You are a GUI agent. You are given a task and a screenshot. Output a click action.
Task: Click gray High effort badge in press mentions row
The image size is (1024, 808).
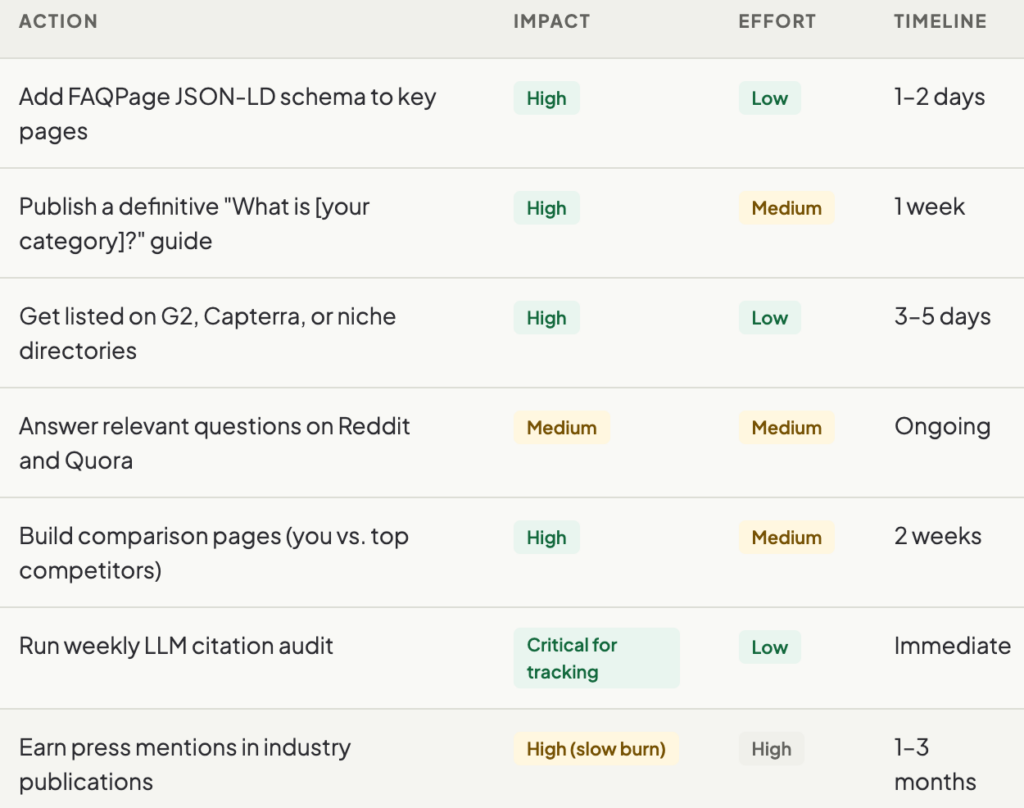[x=771, y=749]
